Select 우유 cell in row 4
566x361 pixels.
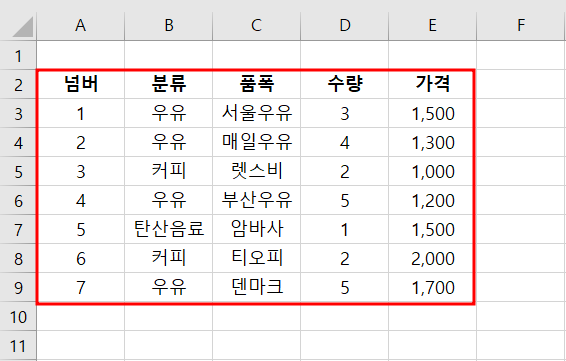point(169,142)
